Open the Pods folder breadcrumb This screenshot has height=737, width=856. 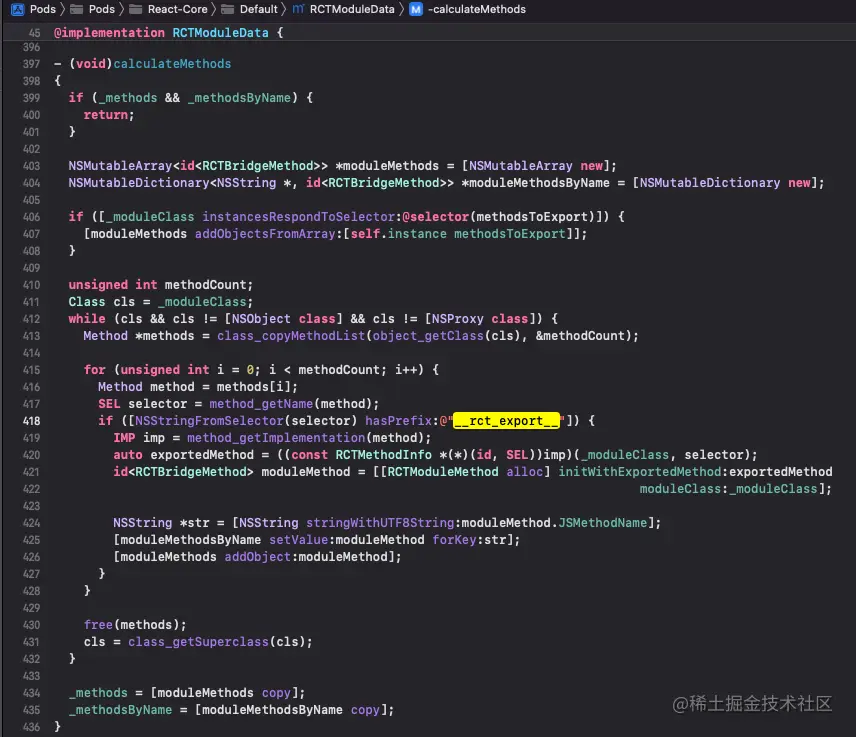pos(102,9)
